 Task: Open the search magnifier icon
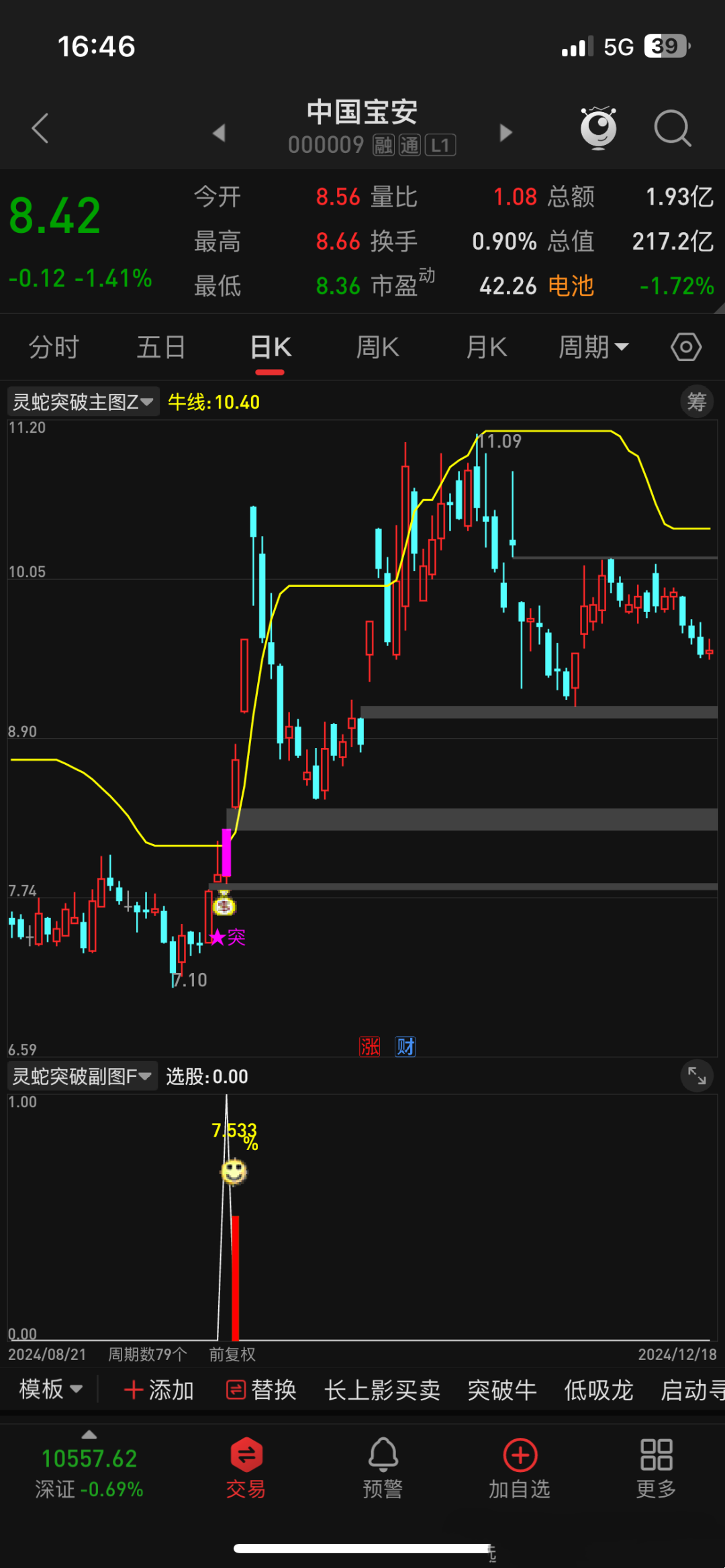[x=673, y=127]
